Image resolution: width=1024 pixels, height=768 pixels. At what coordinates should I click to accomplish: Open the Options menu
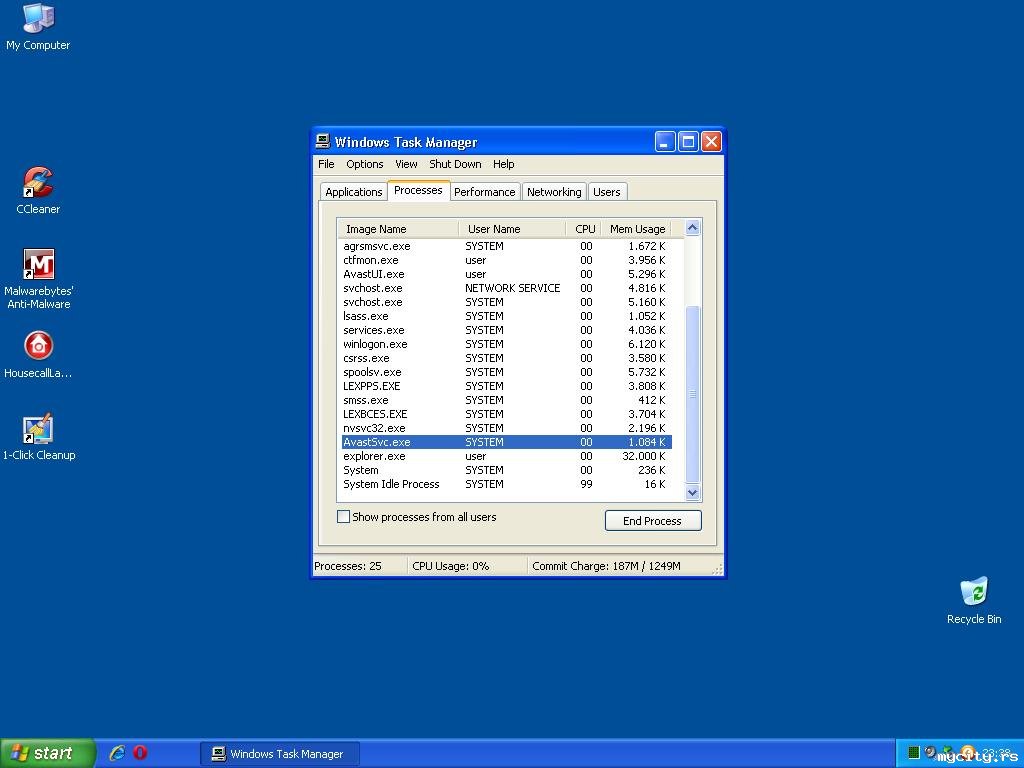click(364, 164)
